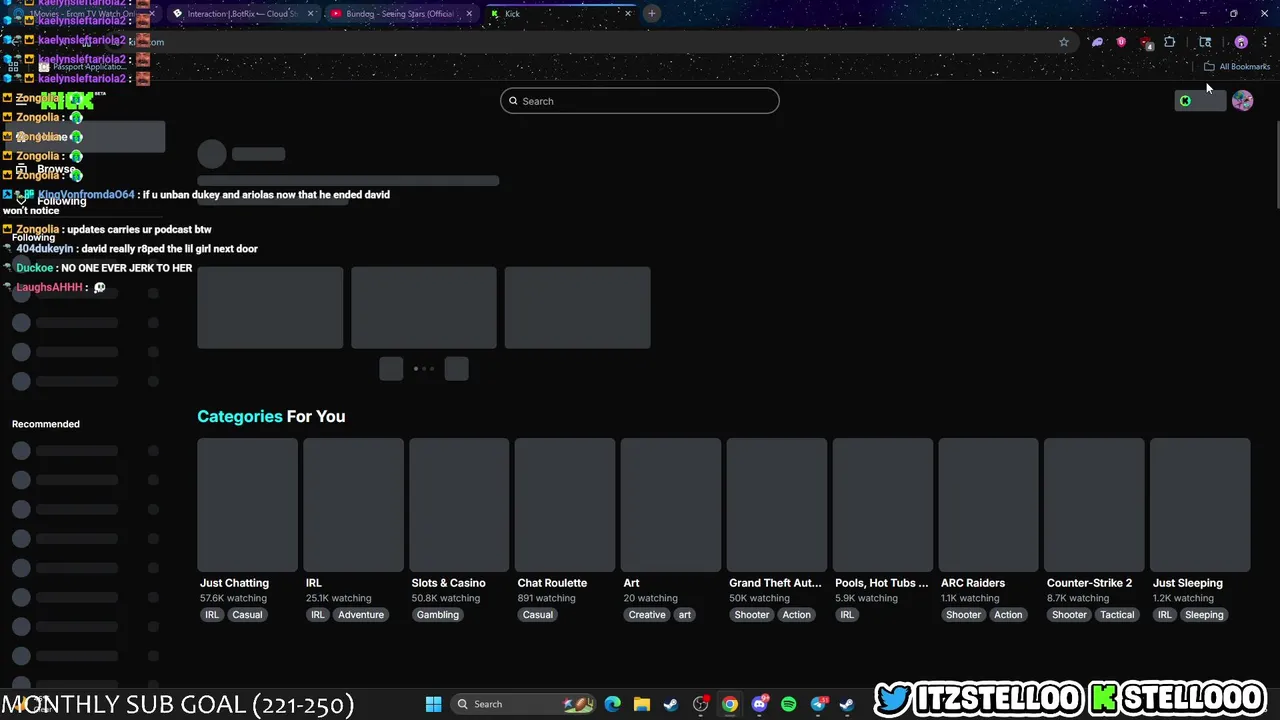This screenshot has height=720, width=1280.
Task: Click the Windows taskbar search box
Action: pyautogui.click(x=522, y=704)
